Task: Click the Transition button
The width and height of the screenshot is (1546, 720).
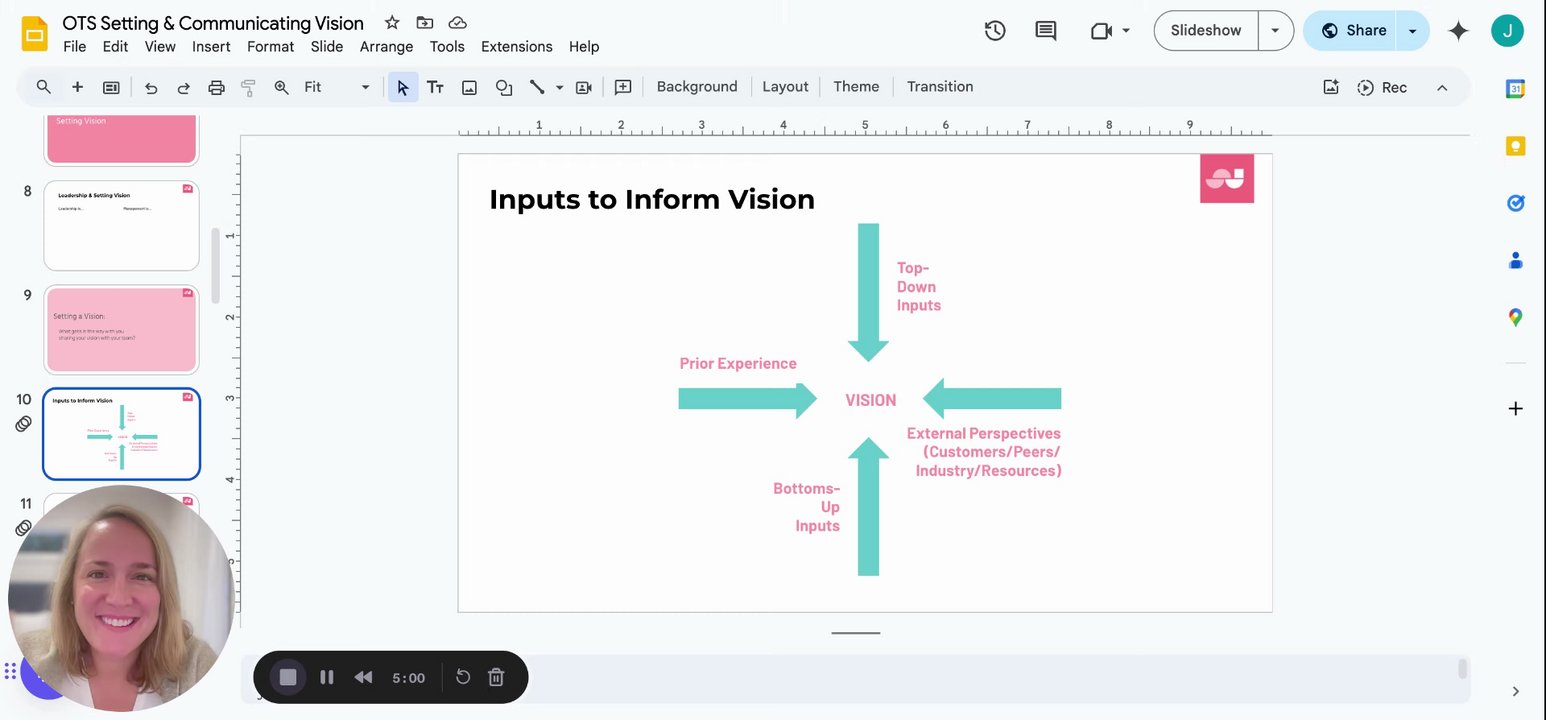Action: pyautogui.click(x=940, y=87)
